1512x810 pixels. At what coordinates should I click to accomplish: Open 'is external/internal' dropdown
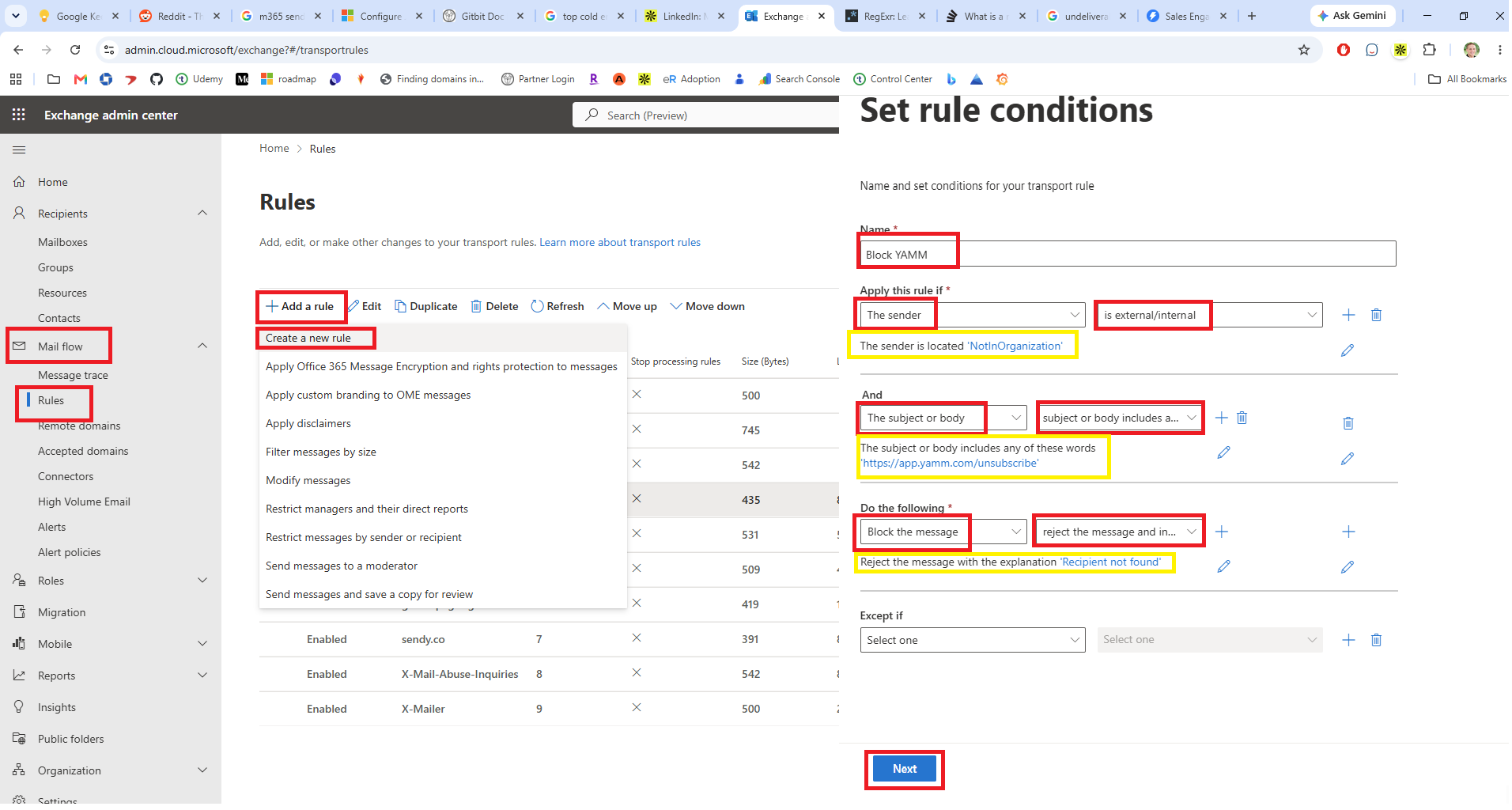coord(1210,315)
